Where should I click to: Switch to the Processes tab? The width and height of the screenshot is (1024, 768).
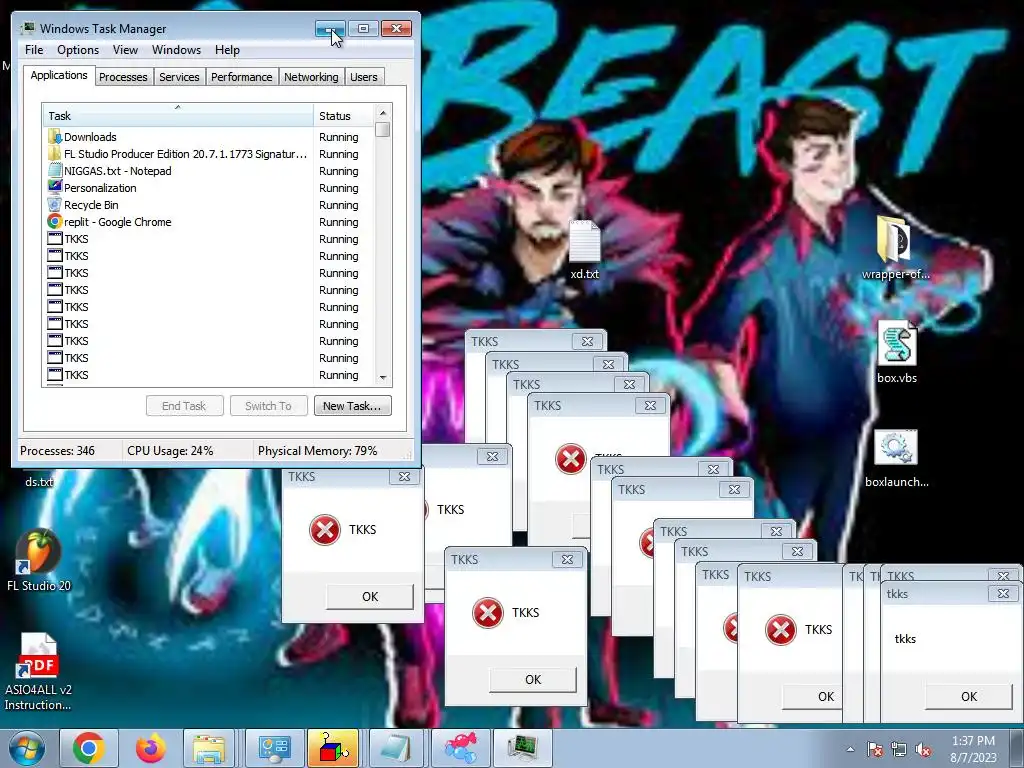click(123, 77)
